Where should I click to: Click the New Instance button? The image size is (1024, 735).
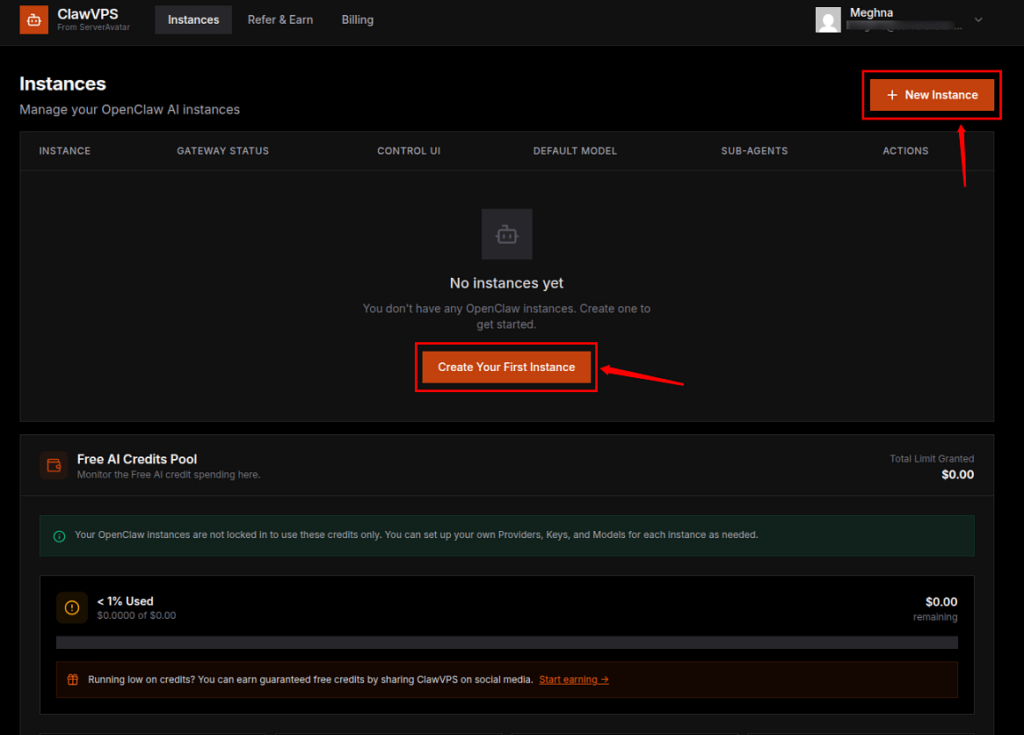(931, 94)
